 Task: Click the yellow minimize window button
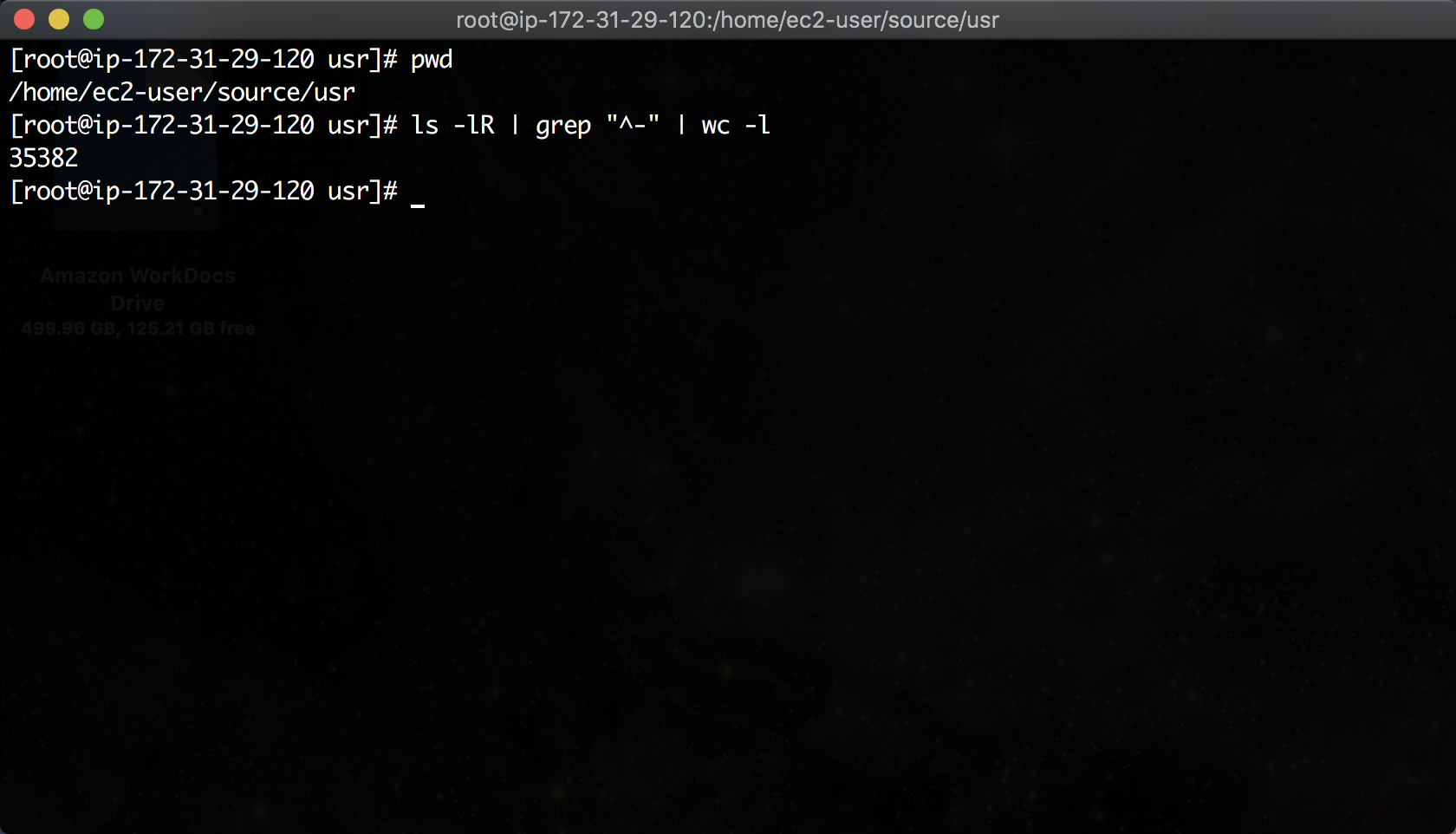(x=59, y=19)
